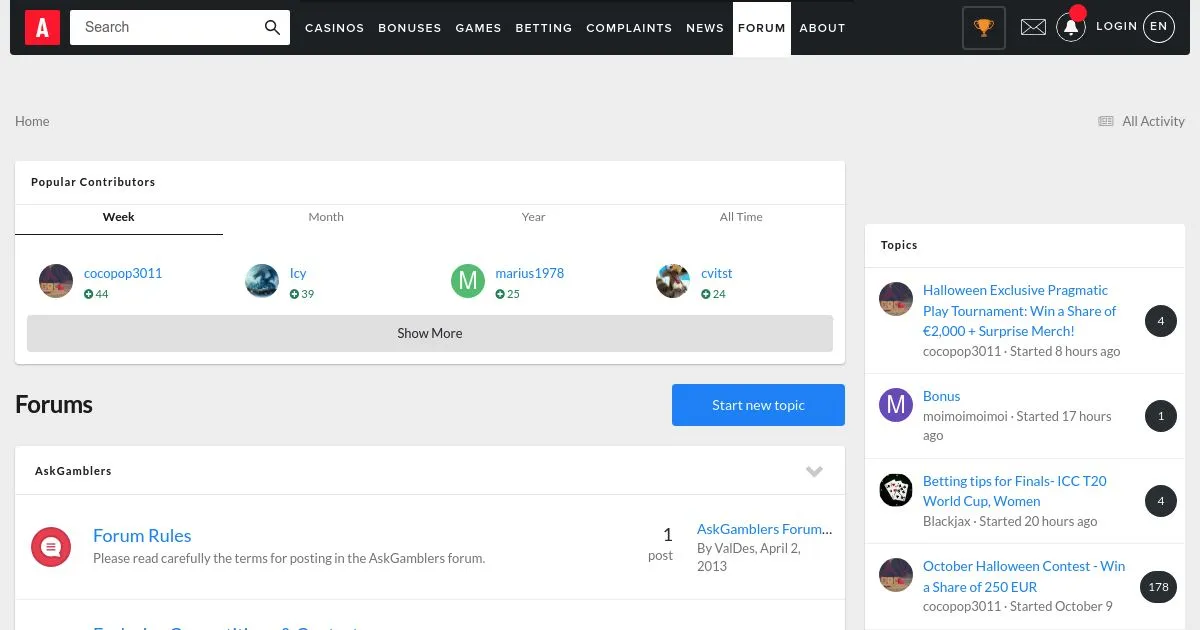This screenshot has height=630, width=1200.
Task: Click the Start new topic button
Action: [x=758, y=405]
